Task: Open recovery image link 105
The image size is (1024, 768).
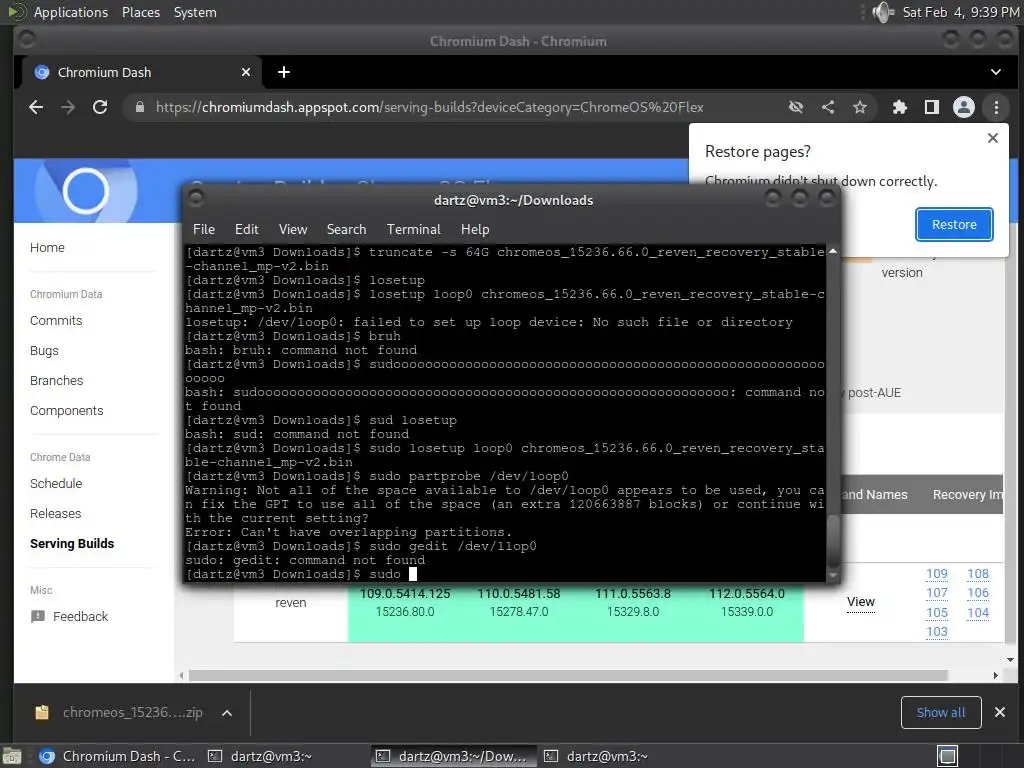Action: 936,613
